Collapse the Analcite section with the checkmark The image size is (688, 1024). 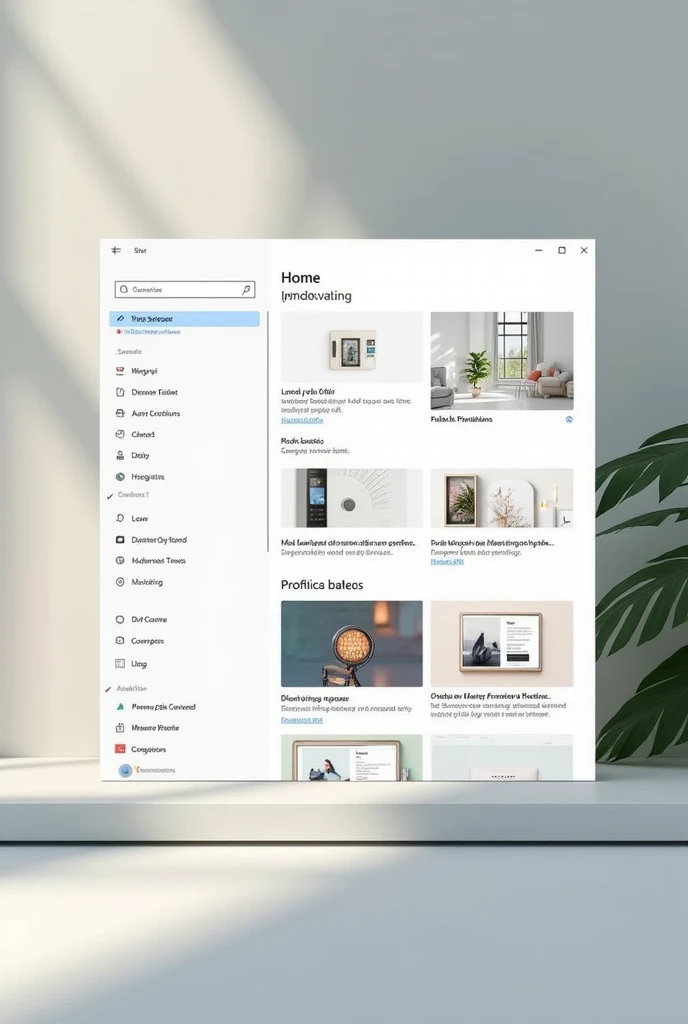click(x=108, y=689)
